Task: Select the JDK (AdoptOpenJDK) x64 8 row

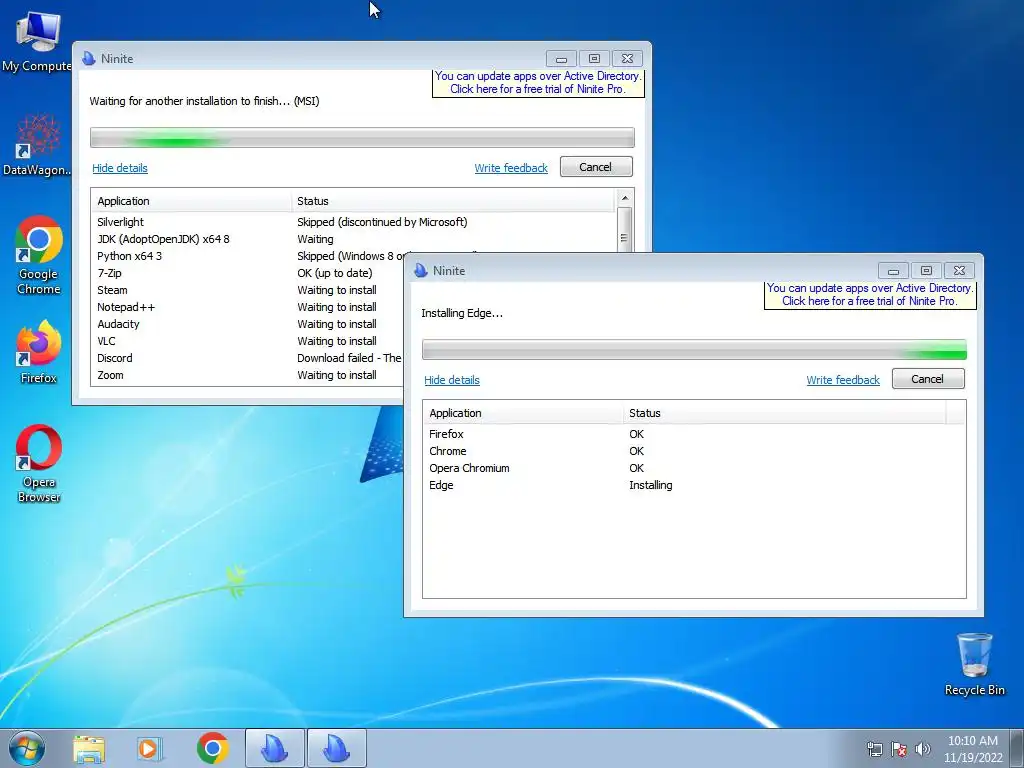Action: [354, 239]
